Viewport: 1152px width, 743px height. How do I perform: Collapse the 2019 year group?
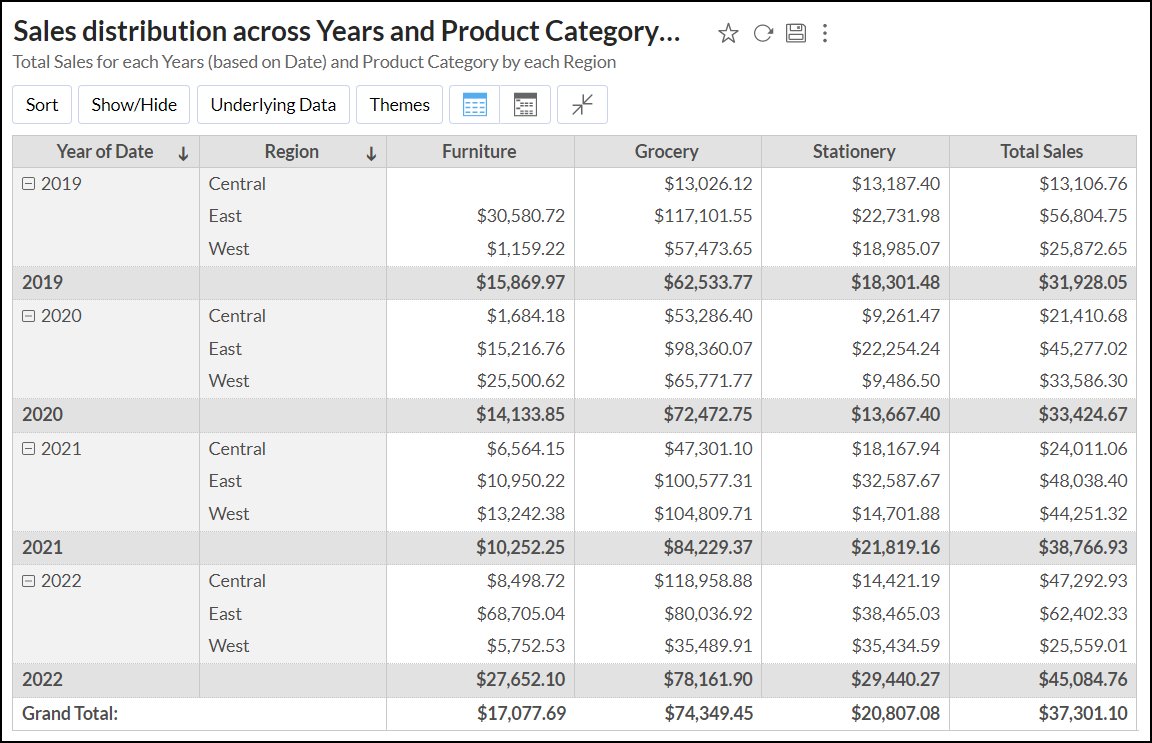pos(28,184)
